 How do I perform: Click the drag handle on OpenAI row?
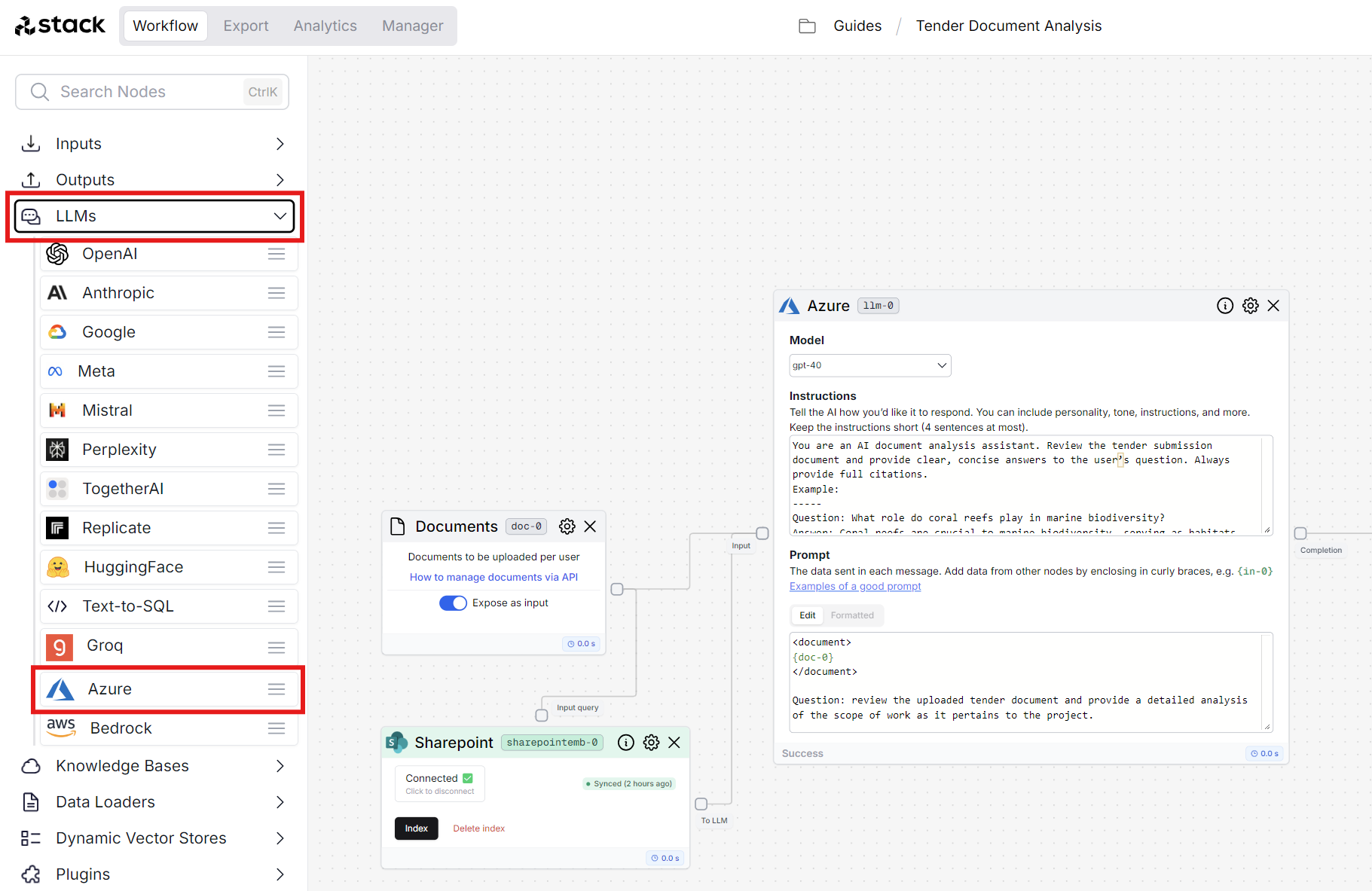click(x=277, y=254)
